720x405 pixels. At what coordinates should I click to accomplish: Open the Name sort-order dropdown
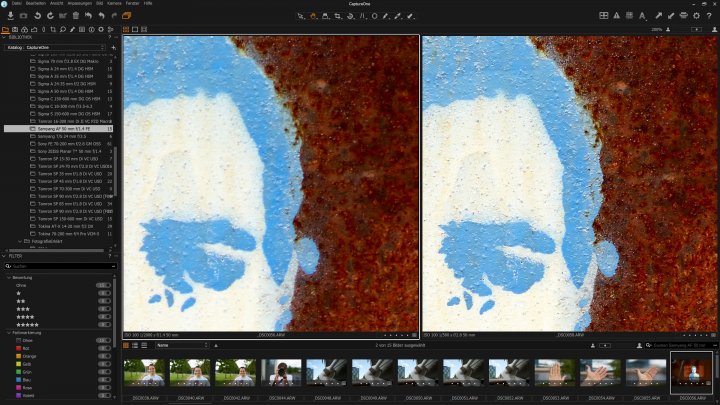(182, 345)
